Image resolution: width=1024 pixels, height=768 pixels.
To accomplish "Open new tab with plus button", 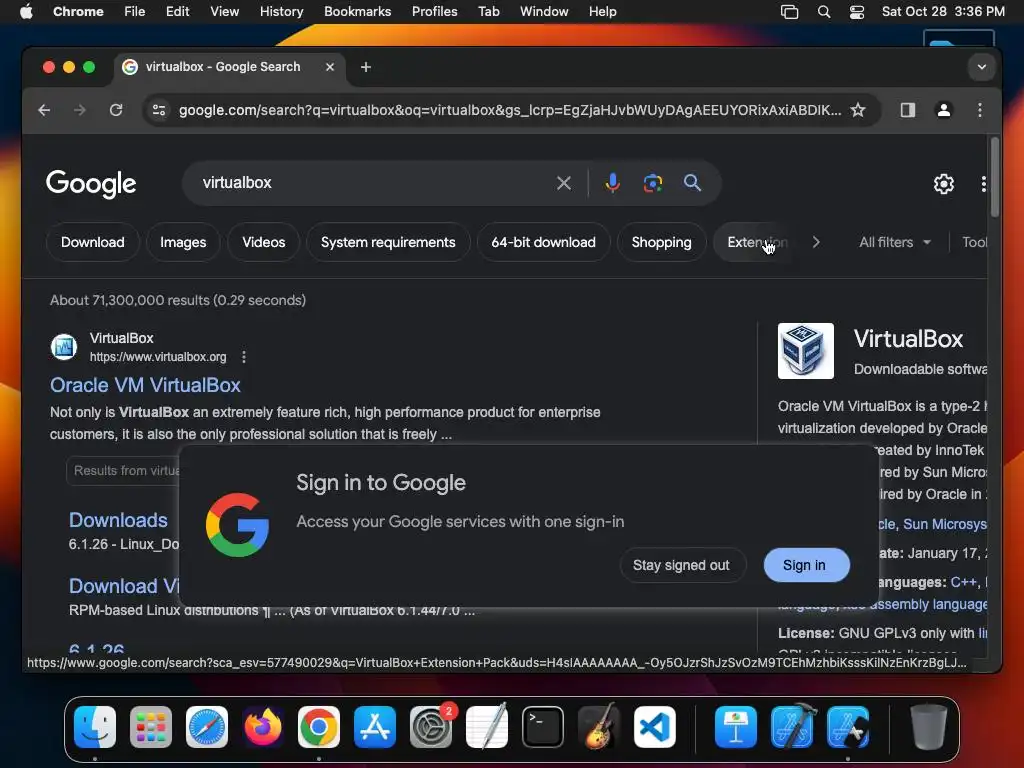I will (366, 67).
